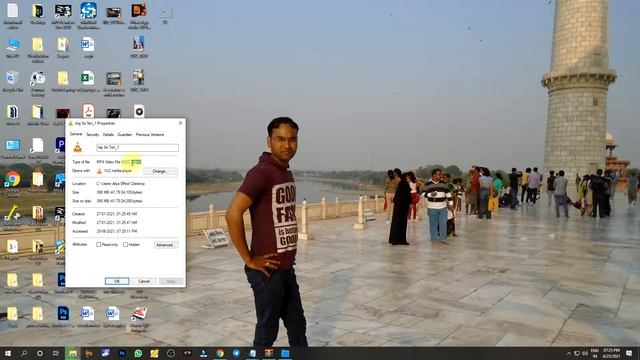The height and width of the screenshot is (360, 640).
Task: Select the This PC desktop icon
Action: [x=13, y=47]
